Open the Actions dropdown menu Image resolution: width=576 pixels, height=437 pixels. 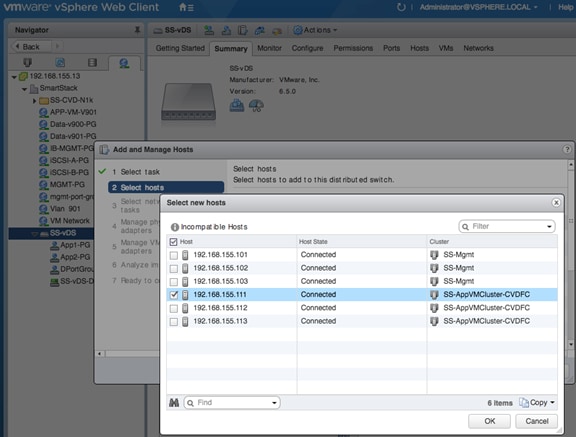tap(315, 30)
